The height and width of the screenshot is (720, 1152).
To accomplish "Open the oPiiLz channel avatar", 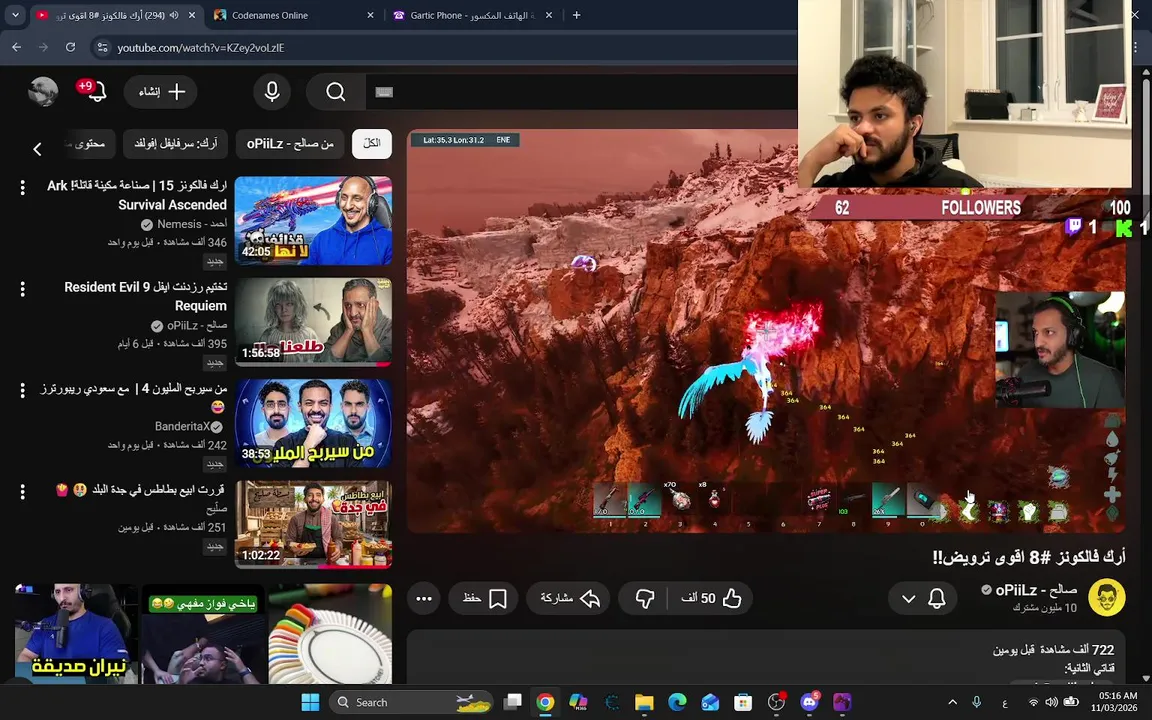I will 1106,597.
